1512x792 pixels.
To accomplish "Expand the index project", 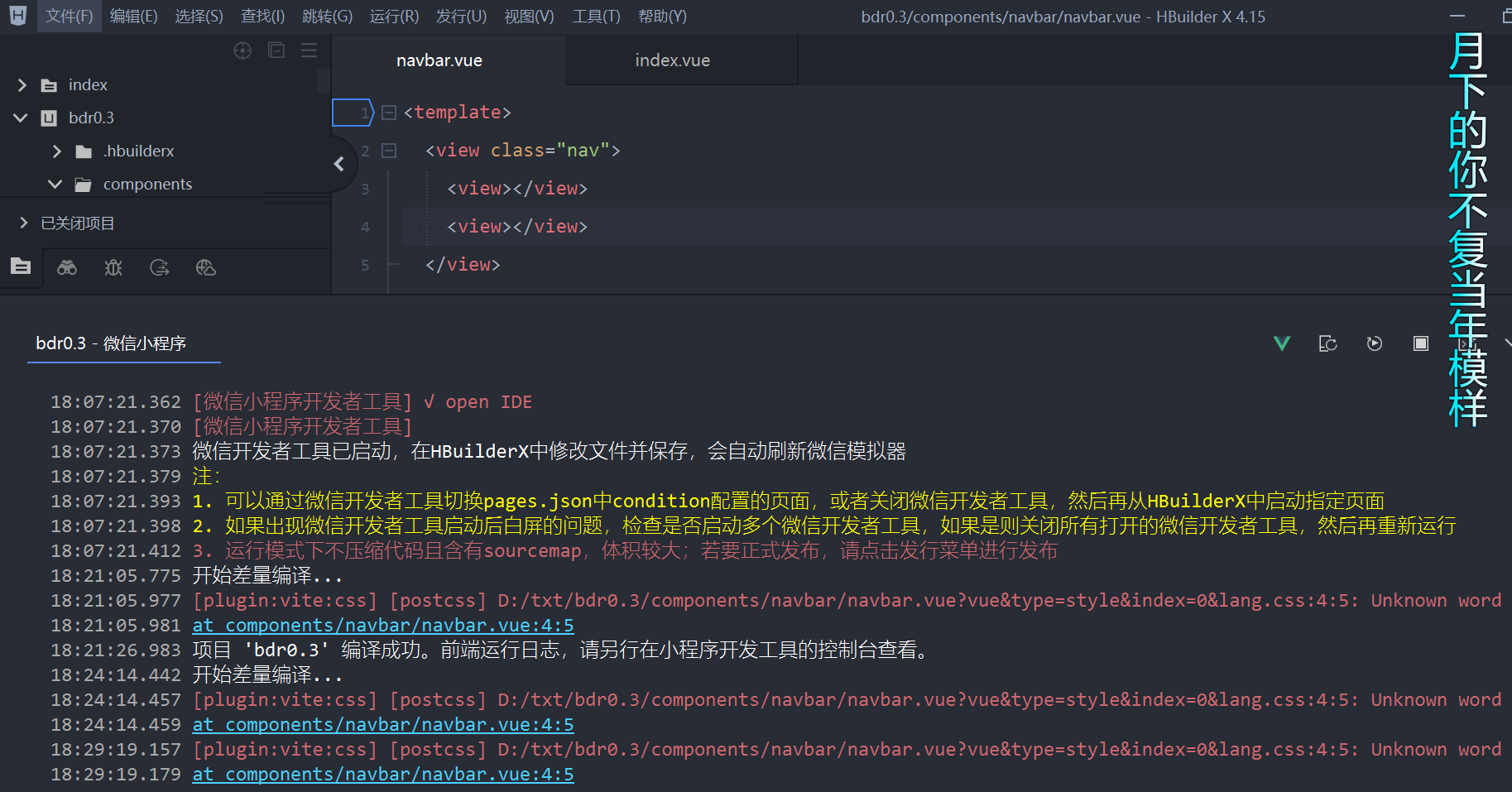I will coord(22,84).
